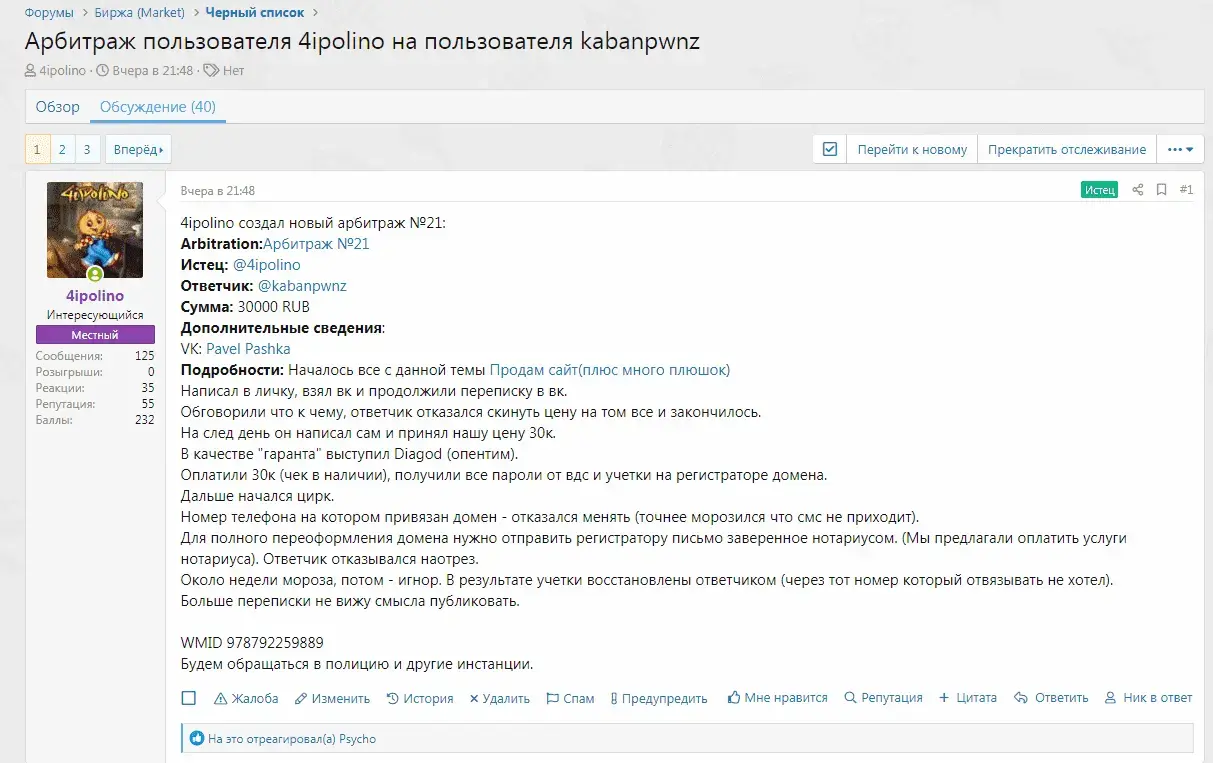The image size is (1213, 763).
Task: Go to page 2 of discussion
Action: click(62, 150)
